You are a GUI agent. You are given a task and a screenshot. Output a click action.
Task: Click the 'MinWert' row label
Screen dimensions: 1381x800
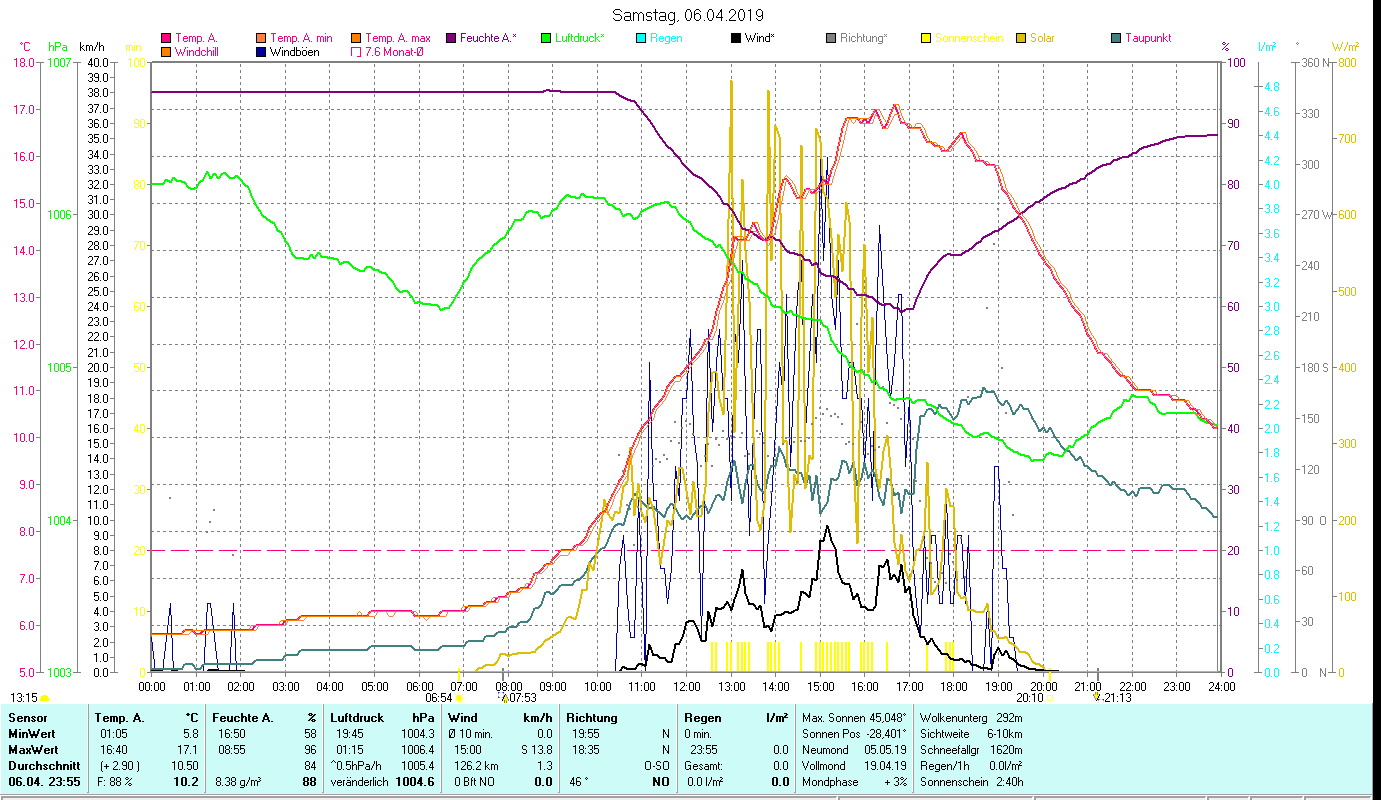pos(31,734)
